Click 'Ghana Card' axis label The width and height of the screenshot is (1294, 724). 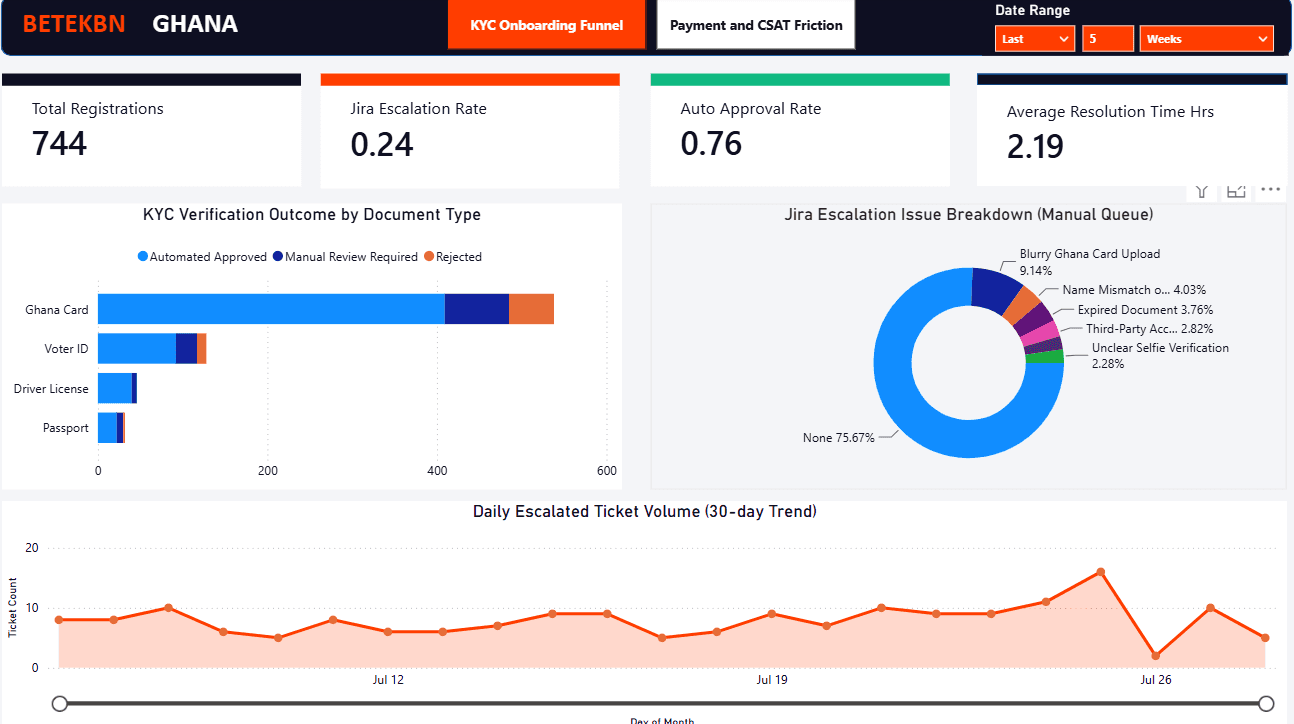coord(57,310)
